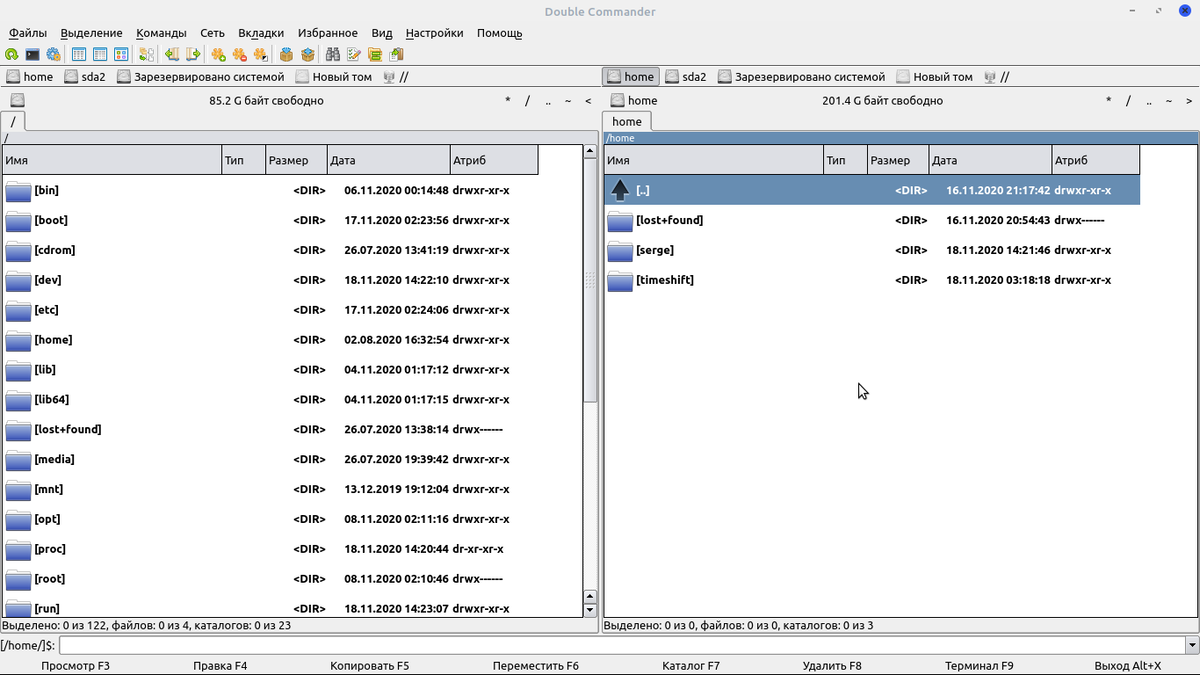1200x675 pixels.
Task: Click the swap panels toolbar icon
Action: click(147, 55)
